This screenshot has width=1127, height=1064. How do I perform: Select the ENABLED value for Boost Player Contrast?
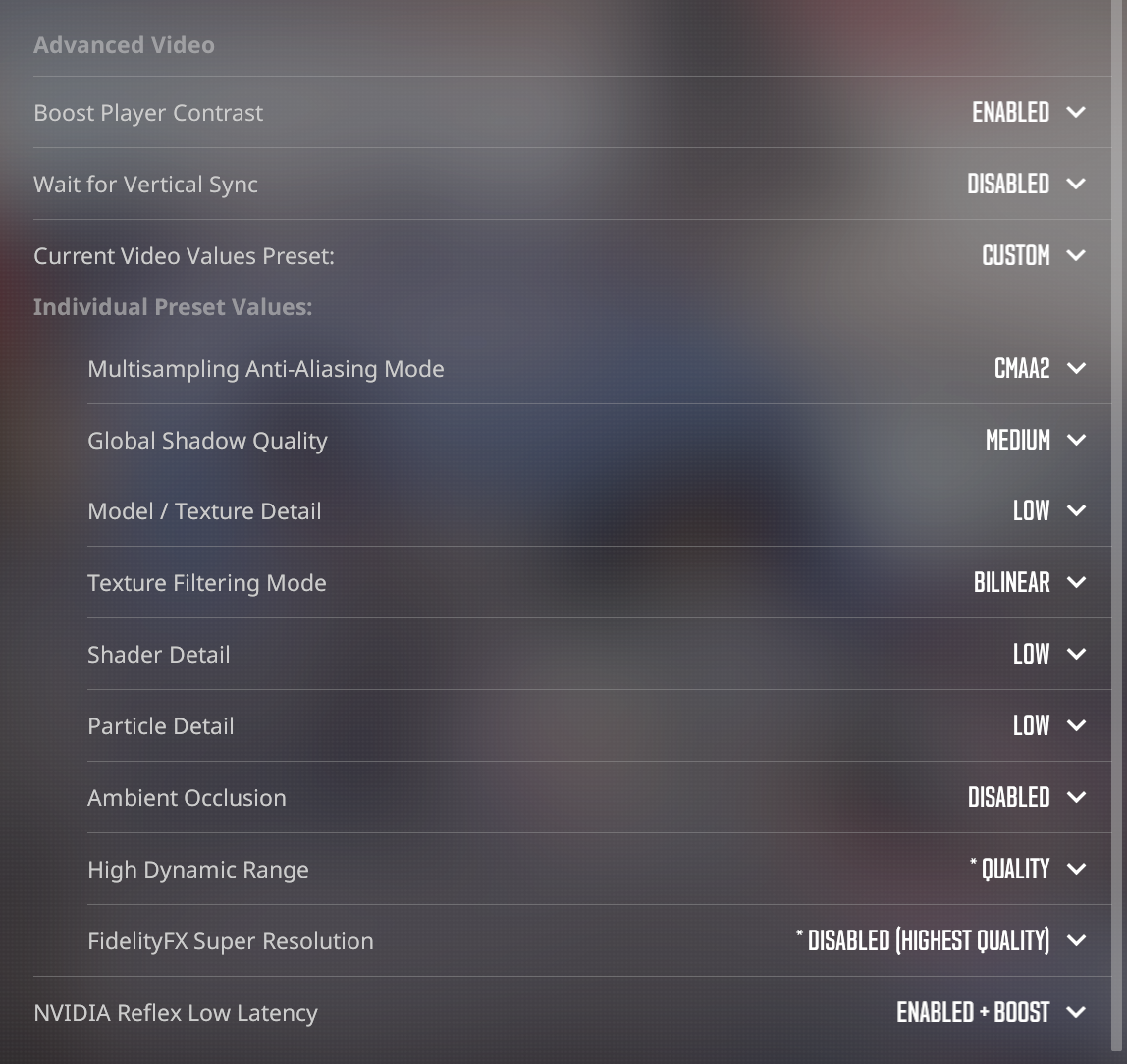coord(1010,113)
